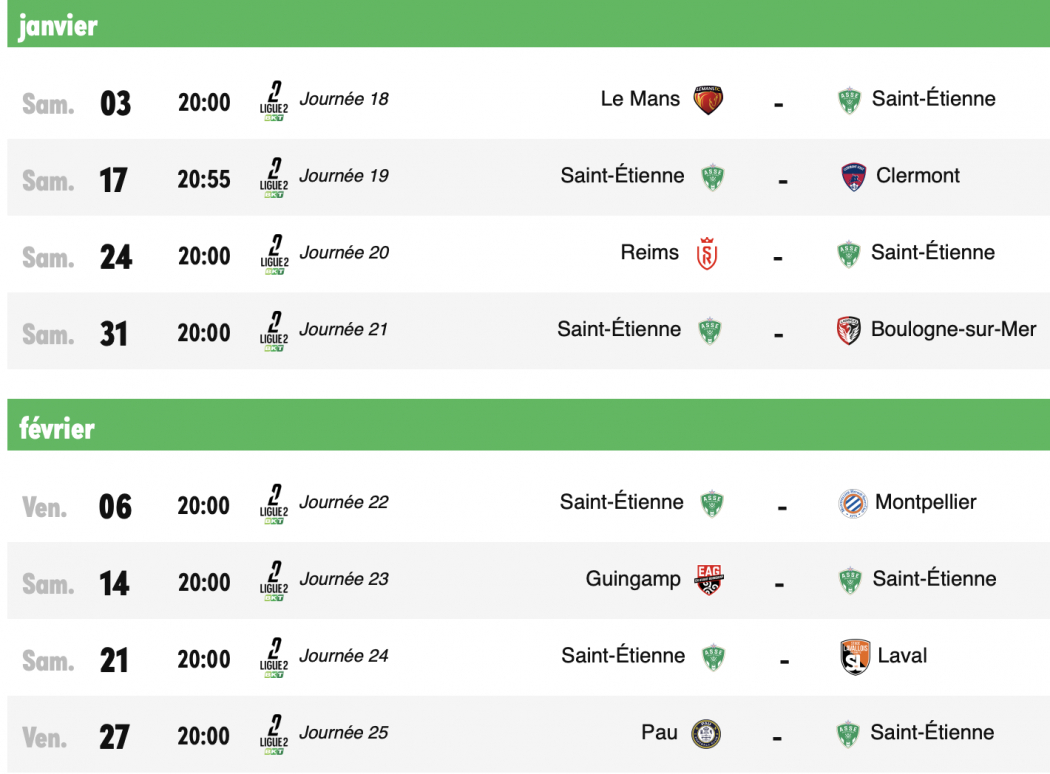Select the Montpellier club logo

pos(855,503)
